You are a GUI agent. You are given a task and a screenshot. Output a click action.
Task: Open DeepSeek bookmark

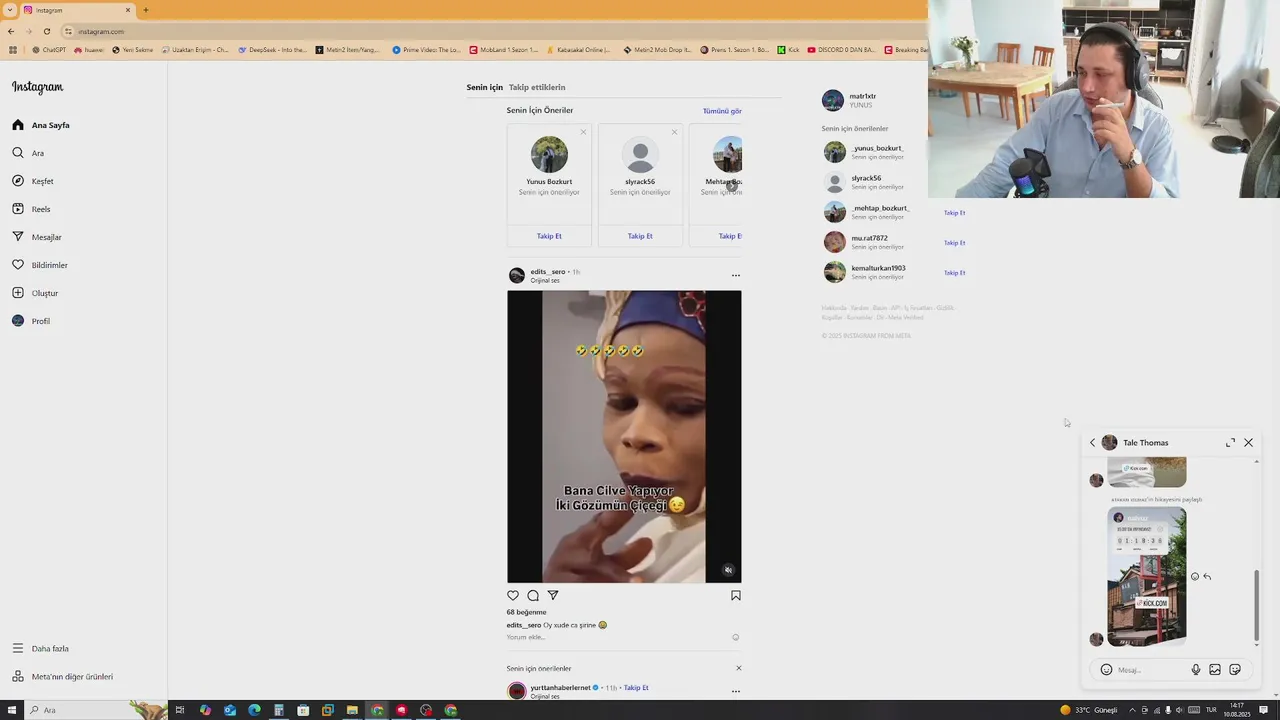tap(272, 49)
